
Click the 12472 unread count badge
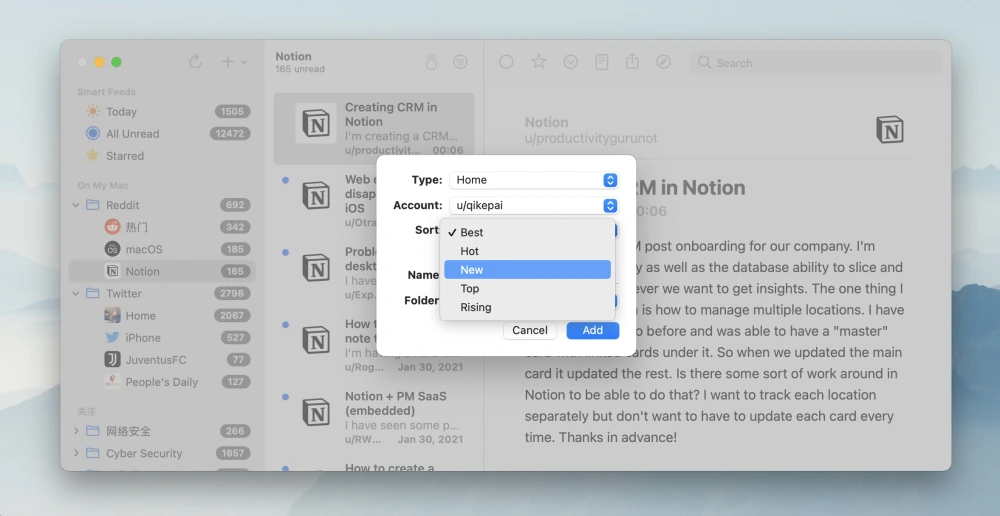(x=230, y=134)
